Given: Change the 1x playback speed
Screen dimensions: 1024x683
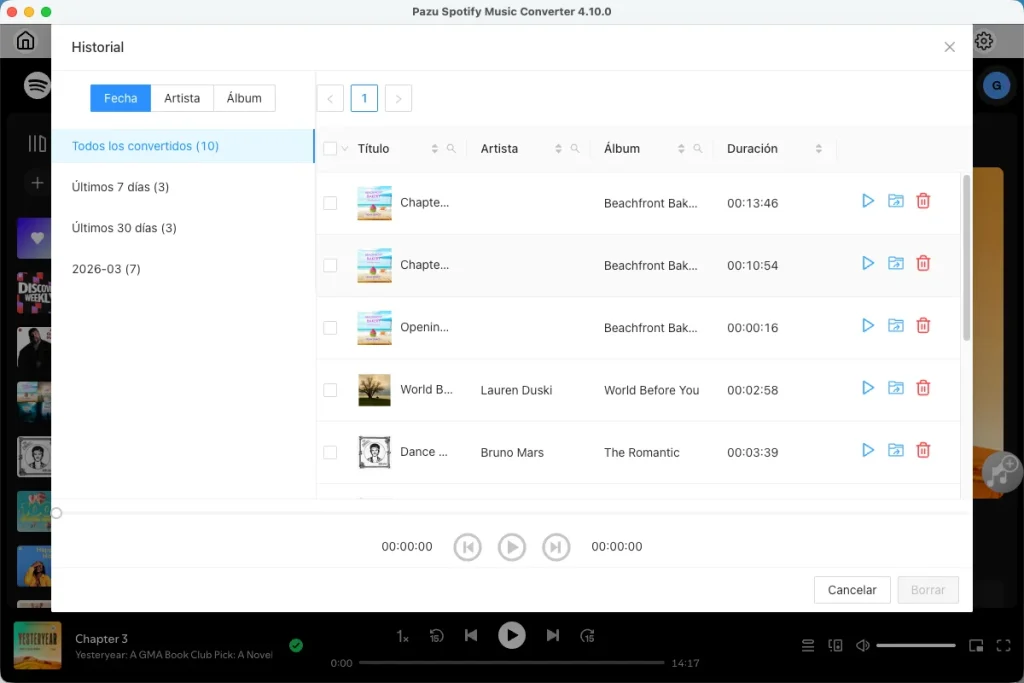Looking at the screenshot, I should coord(402,636).
